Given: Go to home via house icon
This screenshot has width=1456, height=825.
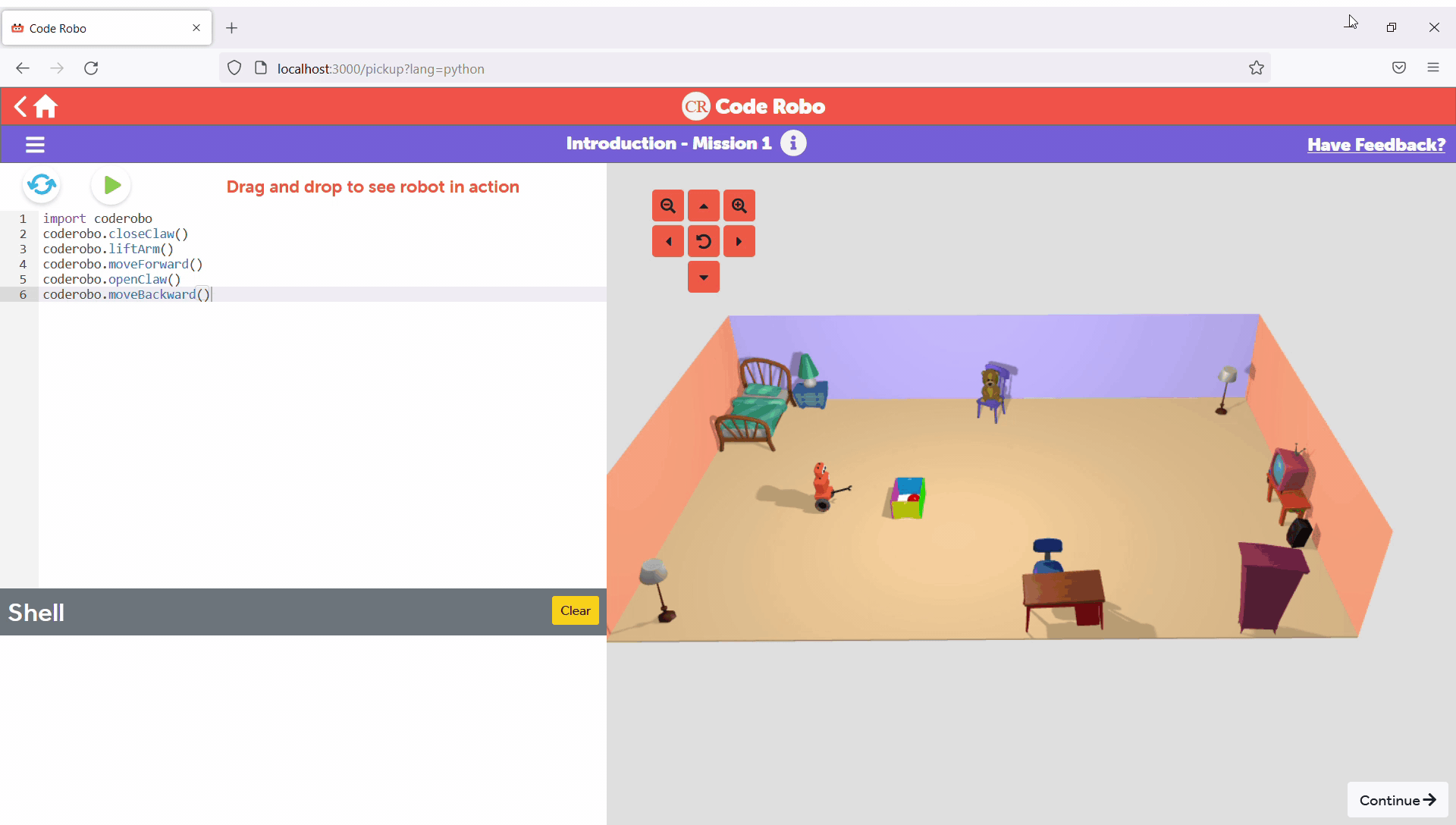Looking at the screenshot, I should 45,106.
